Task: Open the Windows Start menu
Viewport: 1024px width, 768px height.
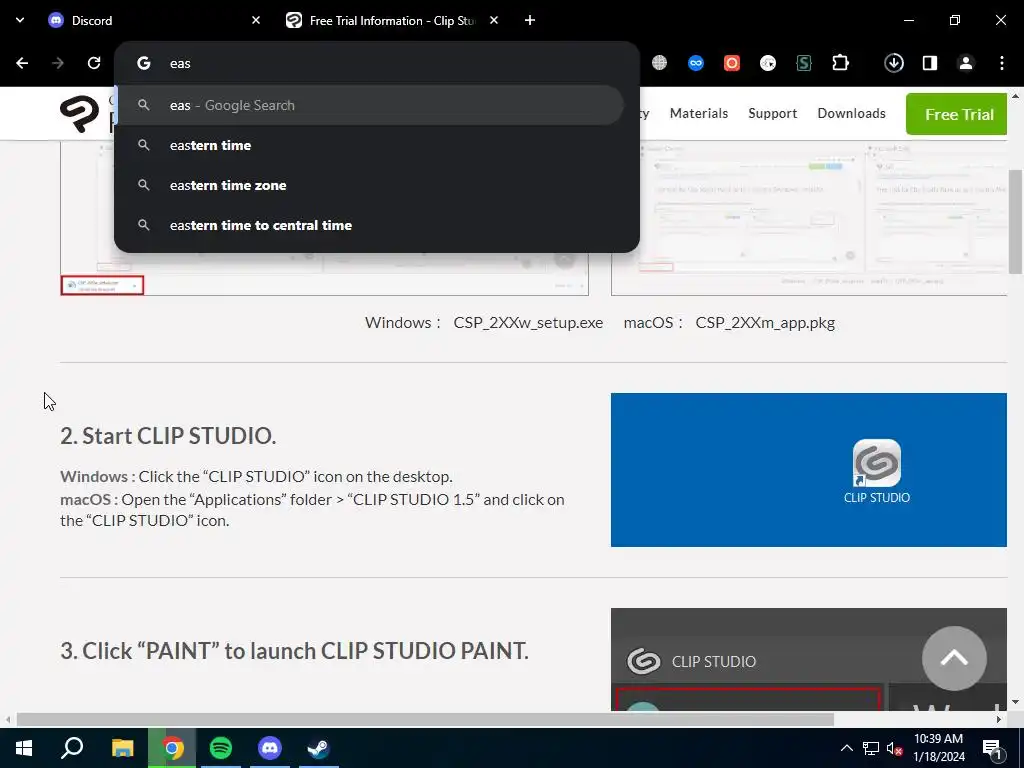Action: (x=24, y=748)
